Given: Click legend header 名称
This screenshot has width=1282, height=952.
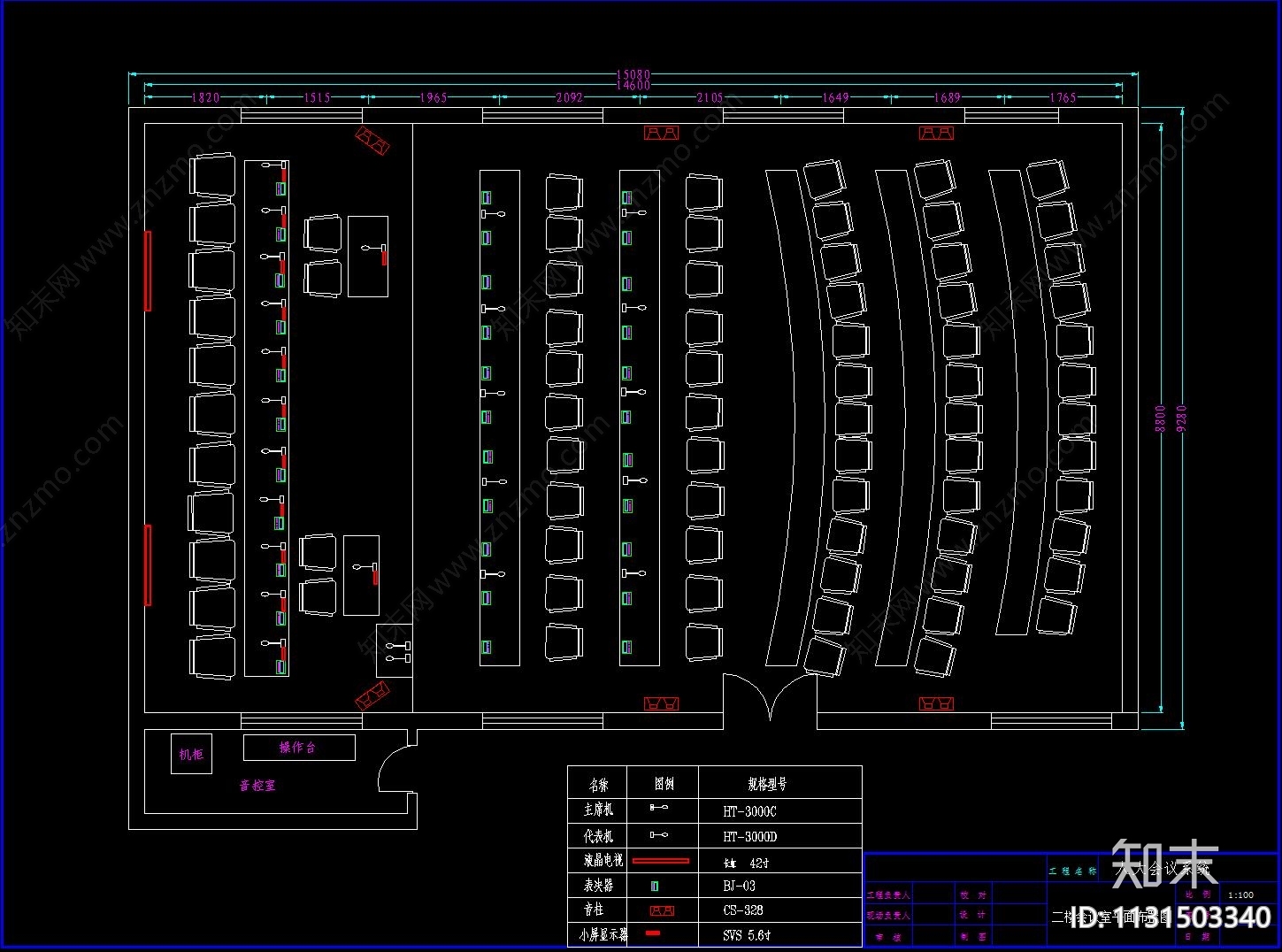Looking at the screenshot, I should [598, 784].
